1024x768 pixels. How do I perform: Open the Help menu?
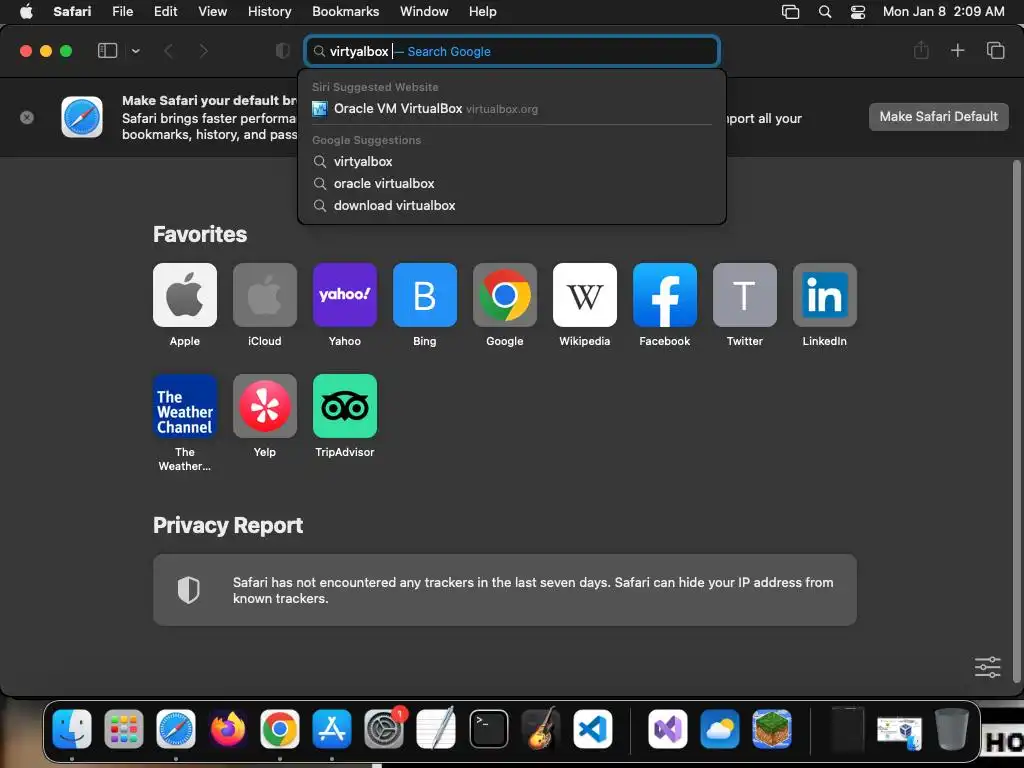(483, 11)
